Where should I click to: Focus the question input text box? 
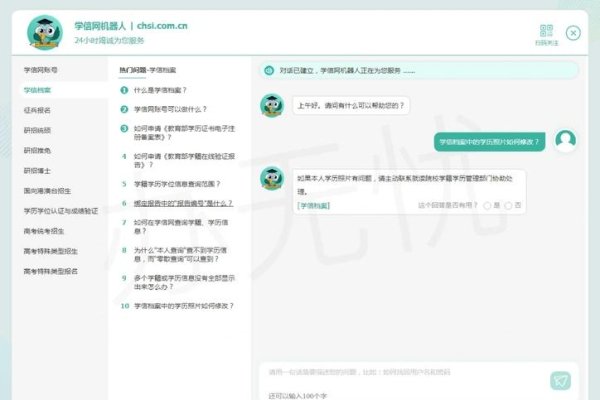pos(406,372)
